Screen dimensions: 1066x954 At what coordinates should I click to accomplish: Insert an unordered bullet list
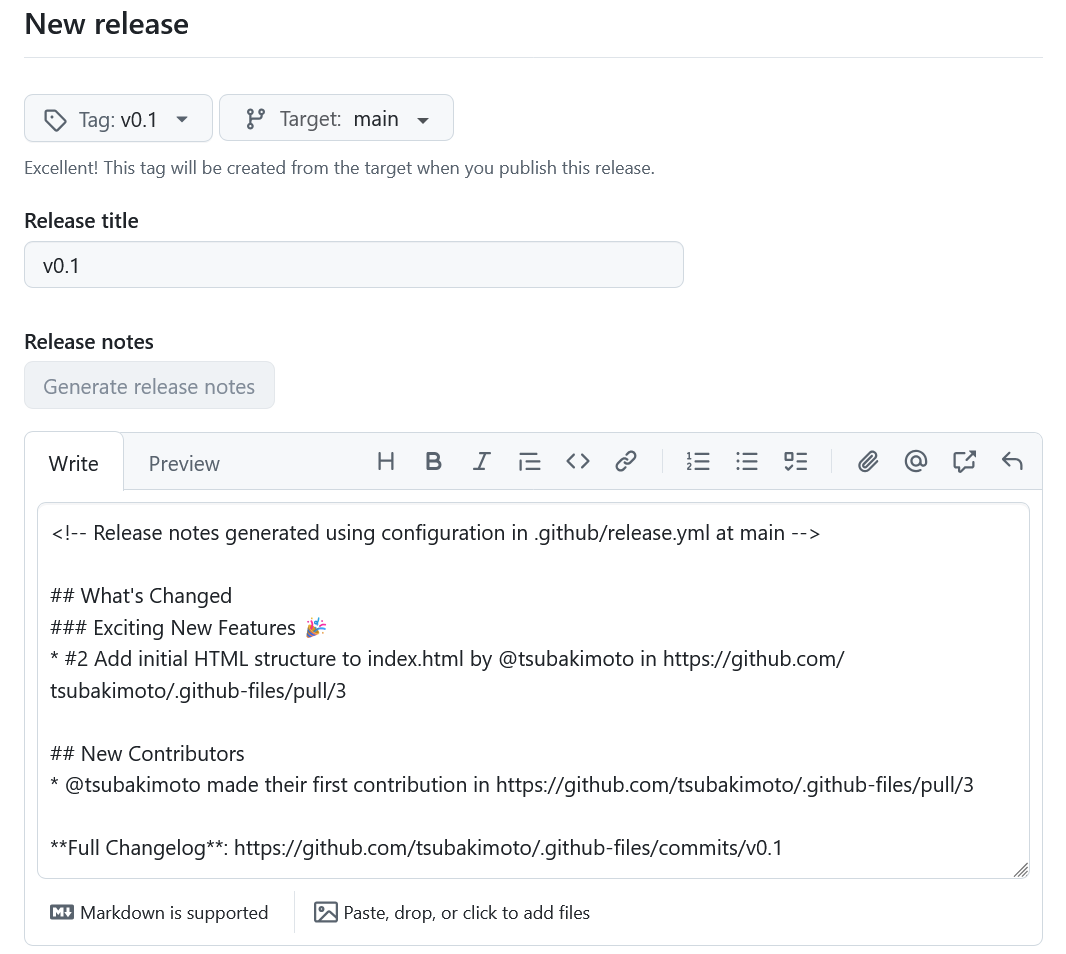click(746, 462)
